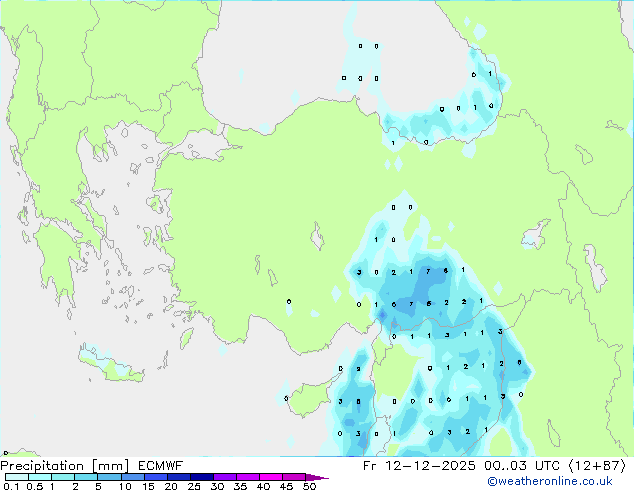Click the legend value "0.5"
The image size is (634, 490).
pyautogui.click(x=34, y=486)
